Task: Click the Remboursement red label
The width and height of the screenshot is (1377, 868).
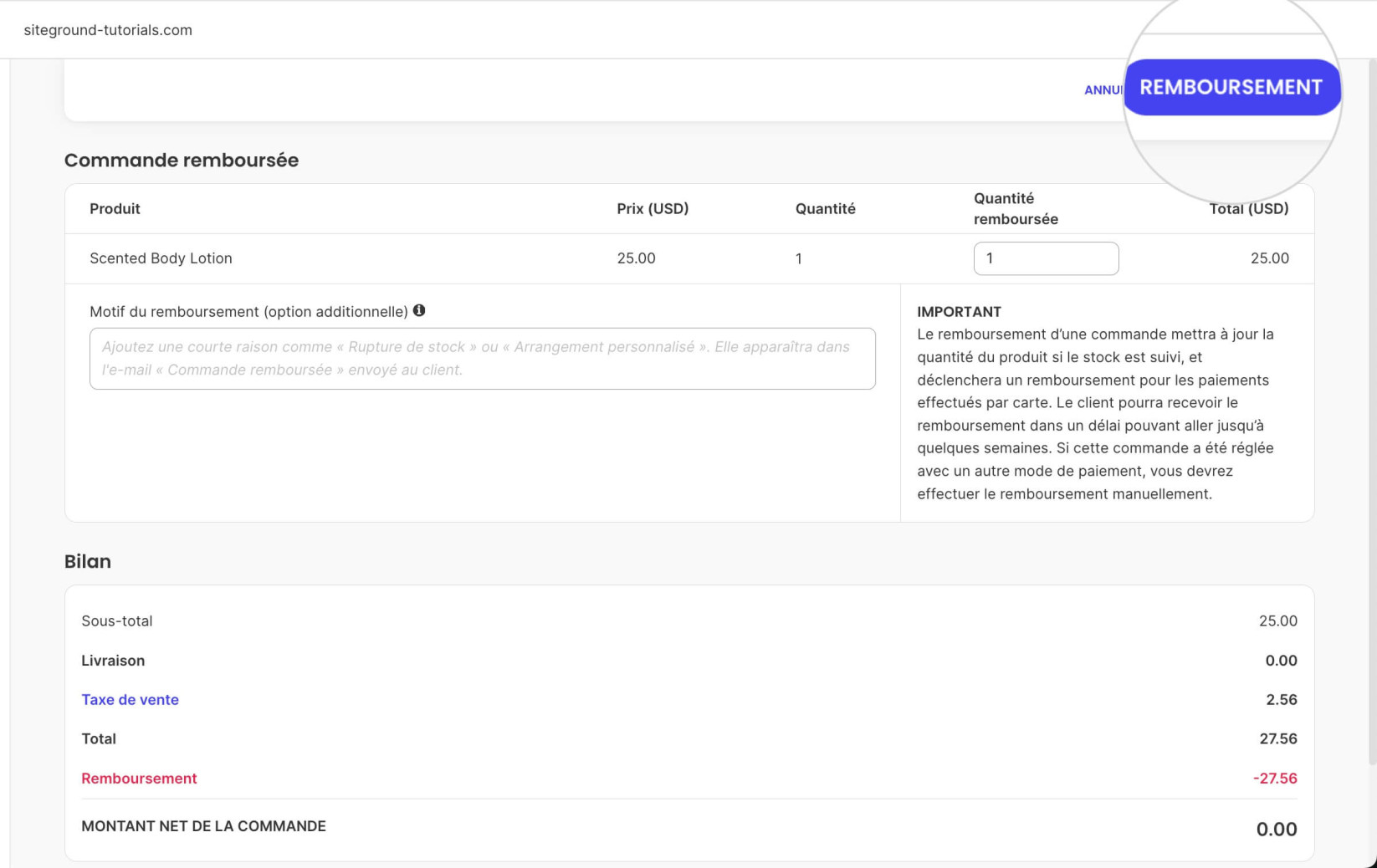Action: [139, 779]
